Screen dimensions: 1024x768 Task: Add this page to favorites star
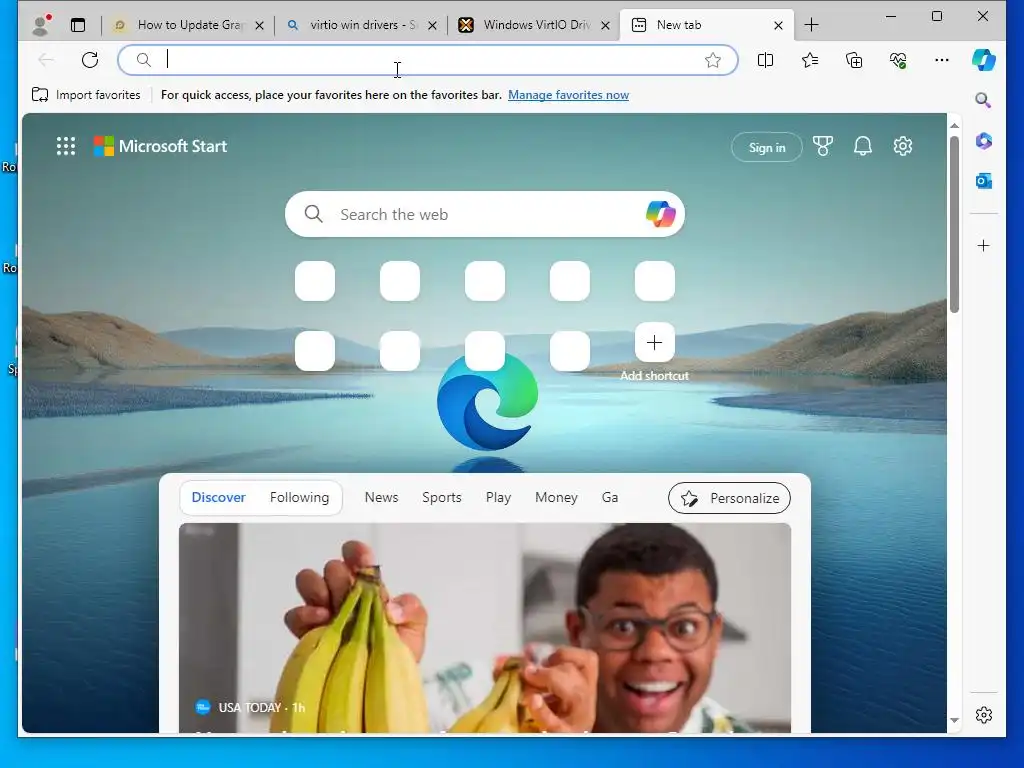[712, 60]
